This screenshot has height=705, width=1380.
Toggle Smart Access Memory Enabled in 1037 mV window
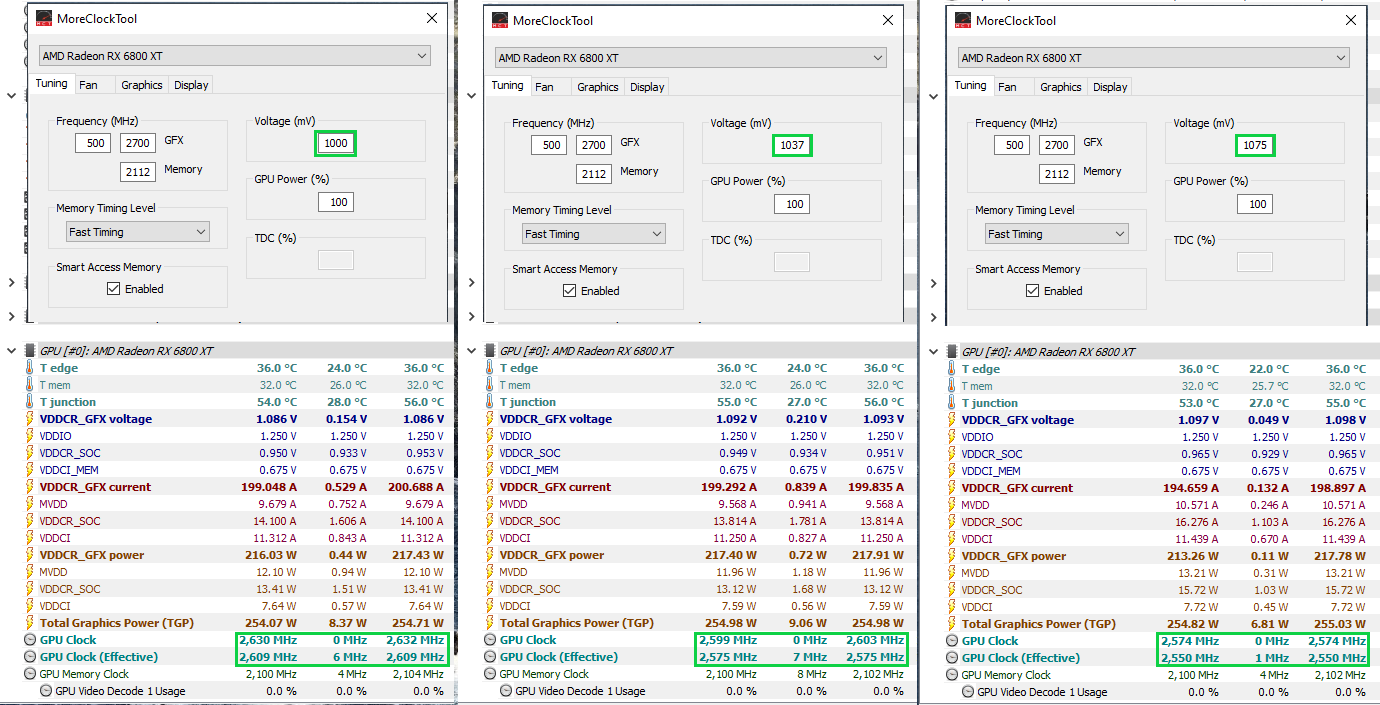click(x=570, y=291)
